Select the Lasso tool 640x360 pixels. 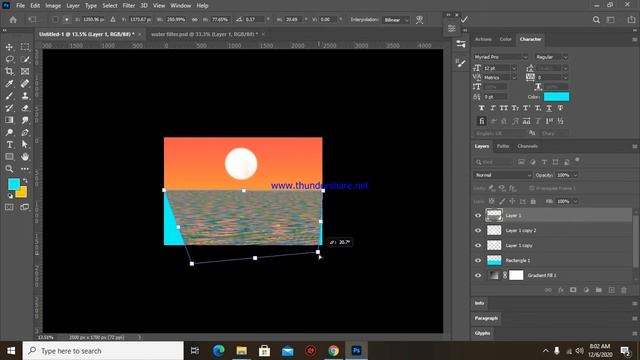pyautogui.click(x=9, y=60)
